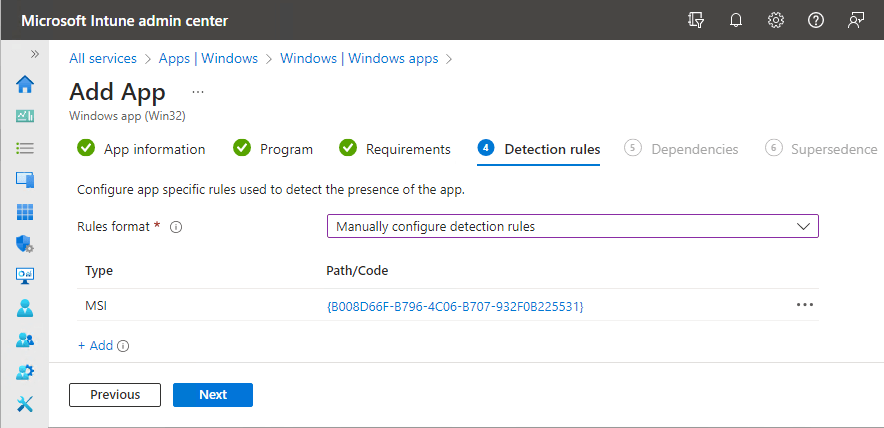Open Rules format dropdown
The width and height of the screenshot is (884, 428).
pyautogui.click(x=572, y=227)
